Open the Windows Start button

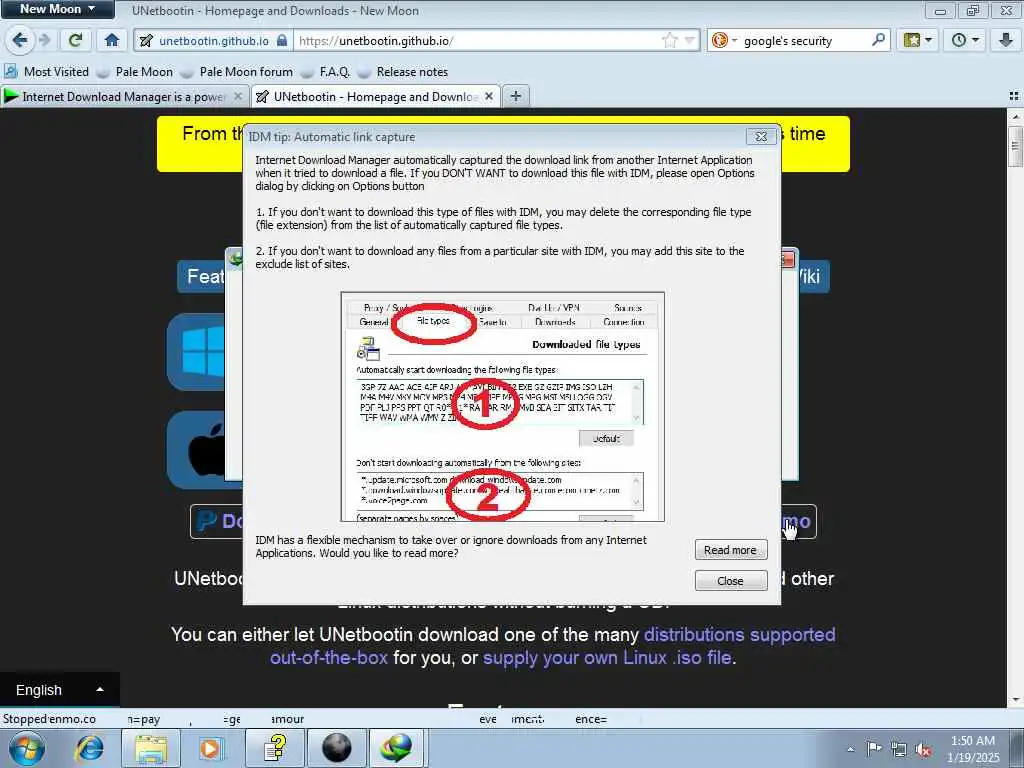[26, 748]
